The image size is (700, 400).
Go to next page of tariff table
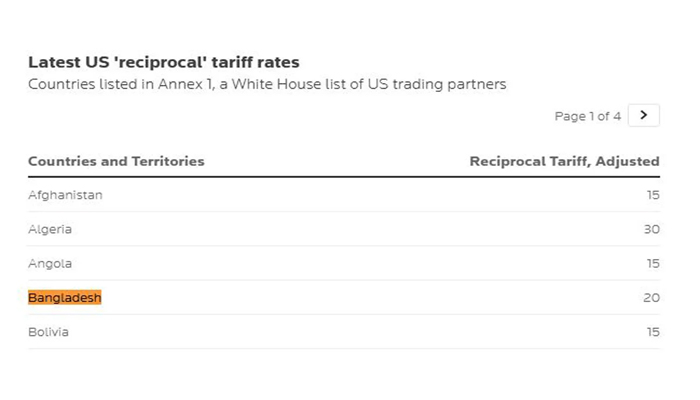coord(644,115)
